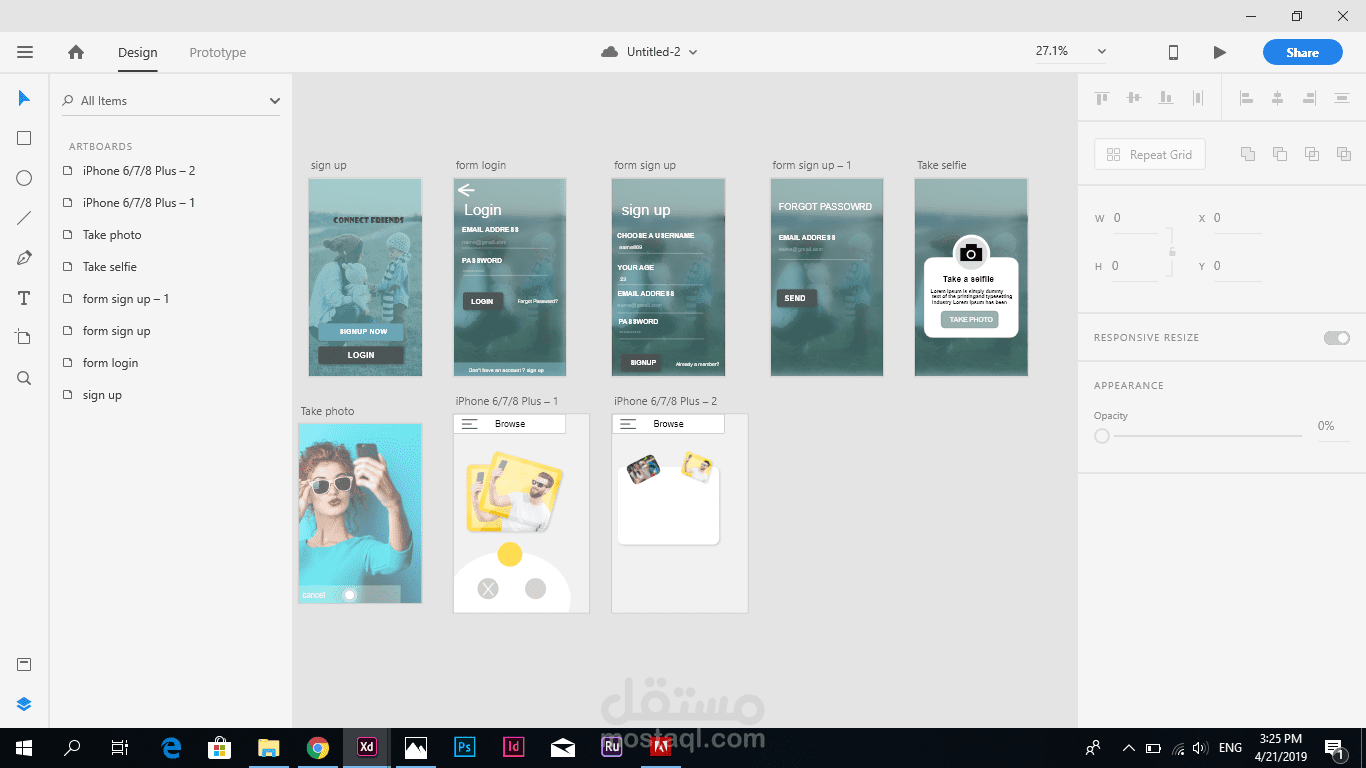Open Windows Start menu
Viewport: 1366px width, 768px height.
click(23, 747)
